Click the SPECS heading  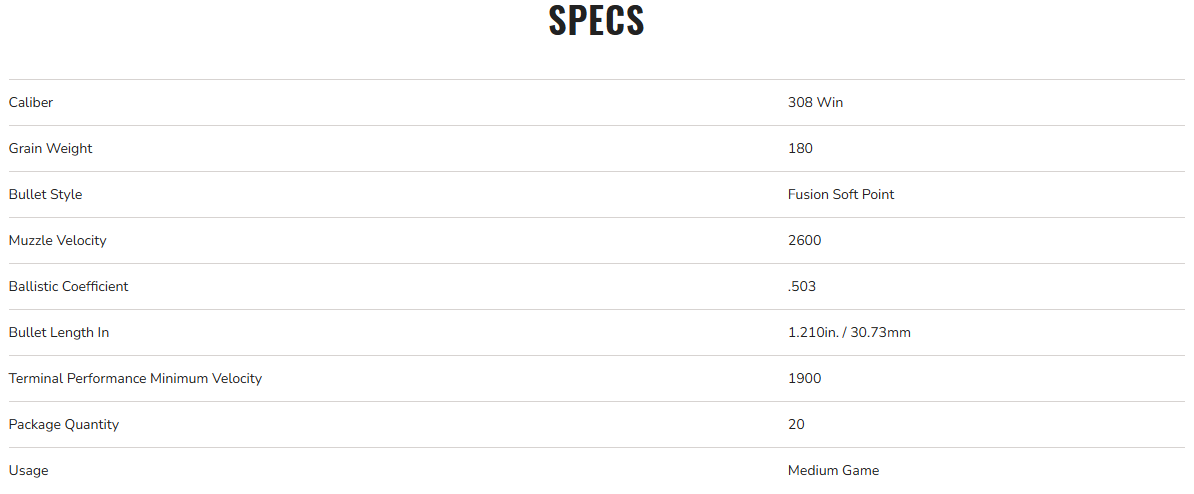[596, 22]
